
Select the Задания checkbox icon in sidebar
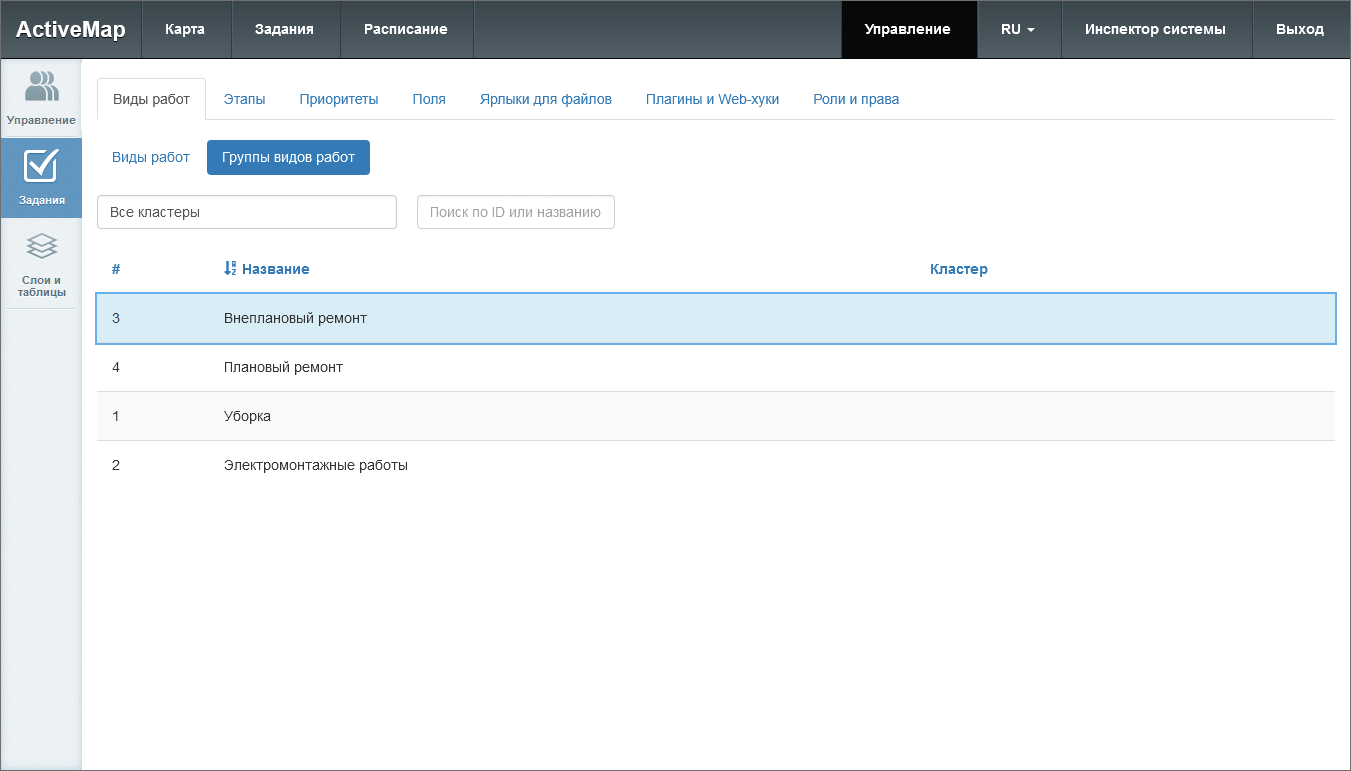[41, 166]
